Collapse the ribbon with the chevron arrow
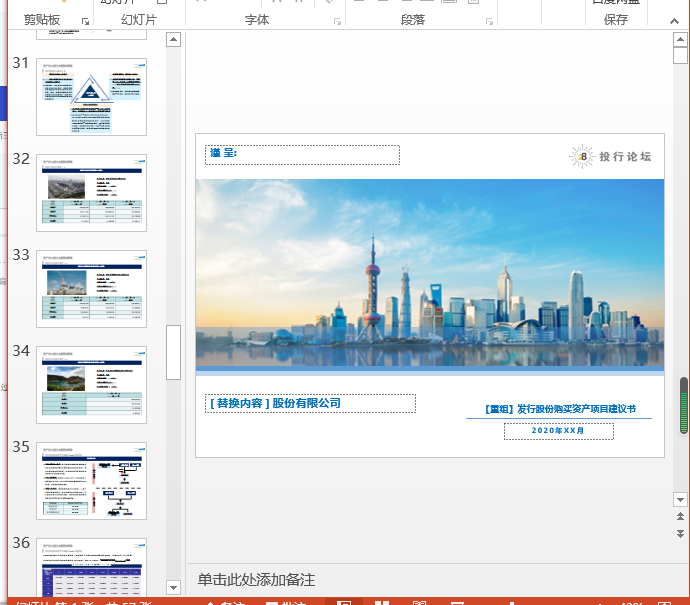The image size is (690, 605). point(674,21)
